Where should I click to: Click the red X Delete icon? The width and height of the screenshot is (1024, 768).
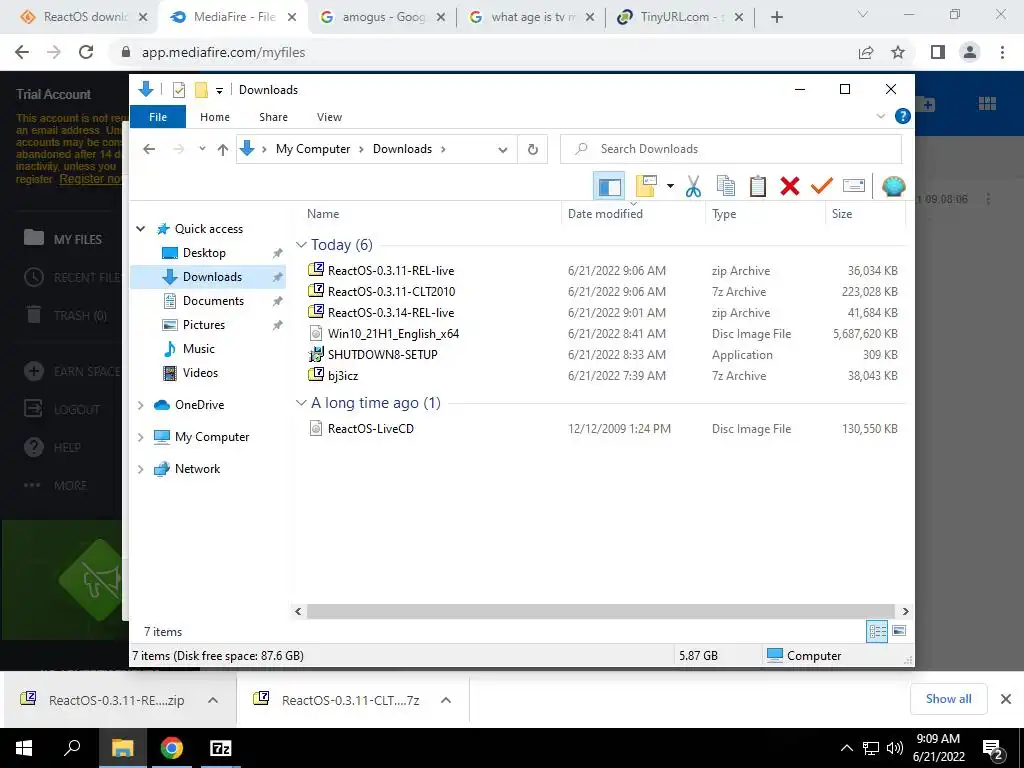790,186
